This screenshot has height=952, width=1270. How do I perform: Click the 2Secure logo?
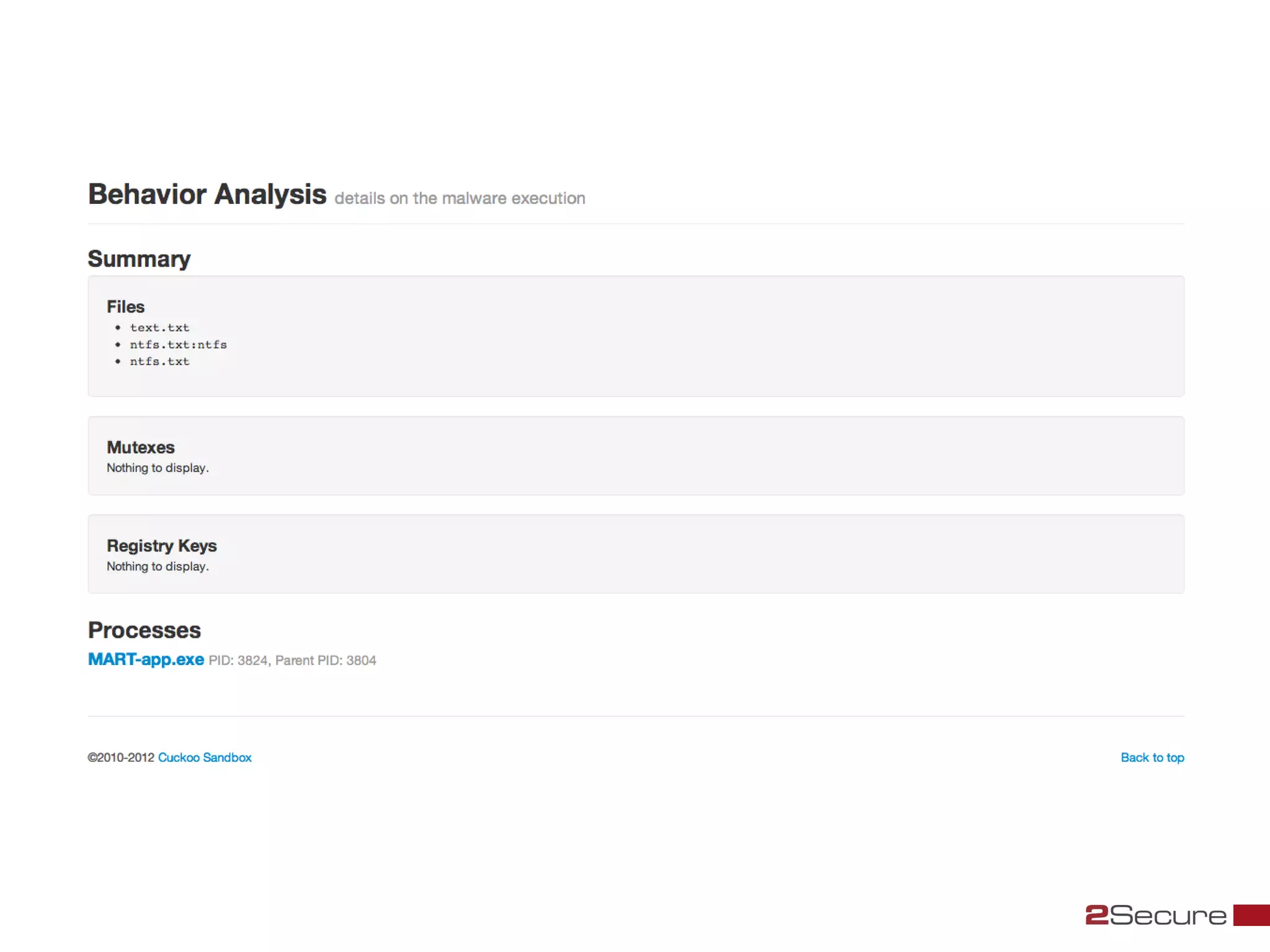click(x=1156, y=915)
